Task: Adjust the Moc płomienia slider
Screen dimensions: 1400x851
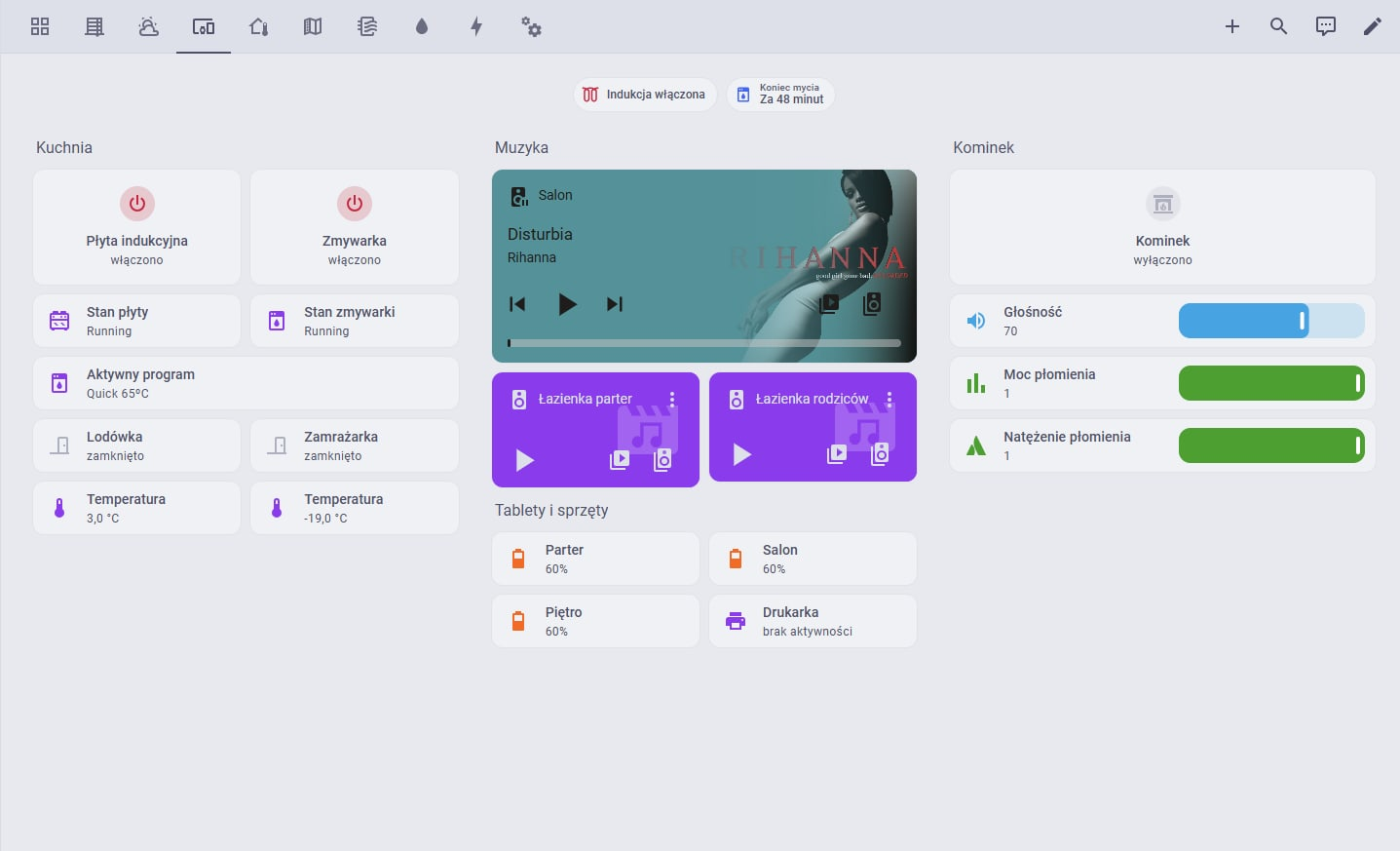Action: [1271, 383]
